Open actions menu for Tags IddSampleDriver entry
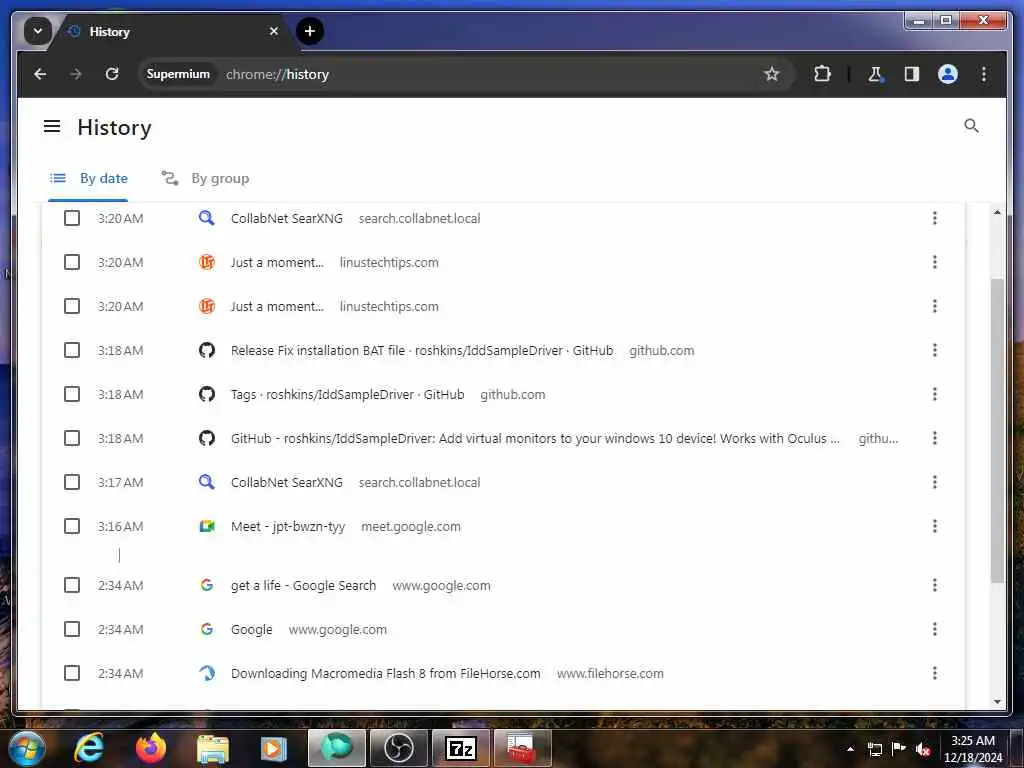The height and width of the screenshot is (768, 1024). (935, 394)
